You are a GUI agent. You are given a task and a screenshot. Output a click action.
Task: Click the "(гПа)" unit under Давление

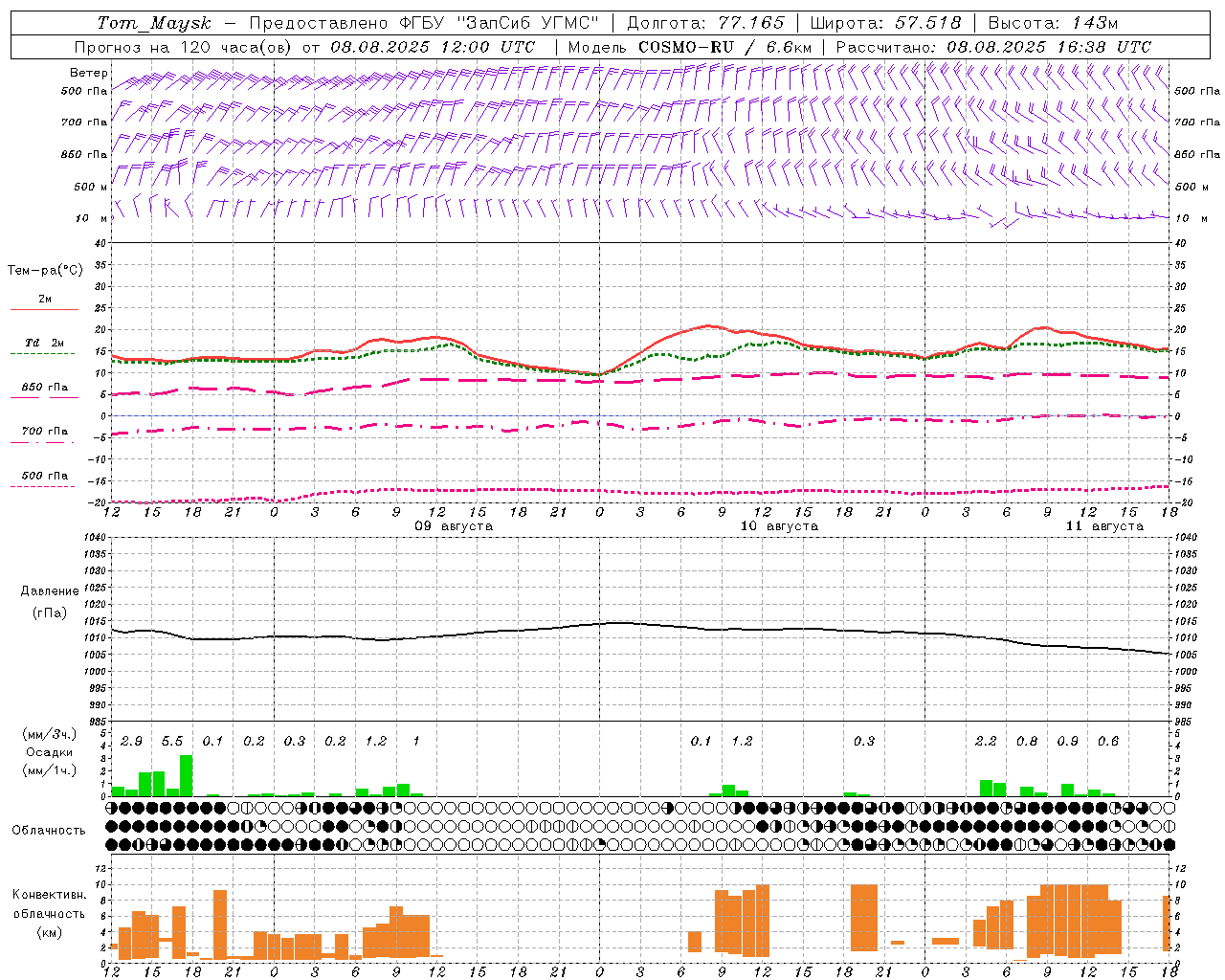coord(50,613)
